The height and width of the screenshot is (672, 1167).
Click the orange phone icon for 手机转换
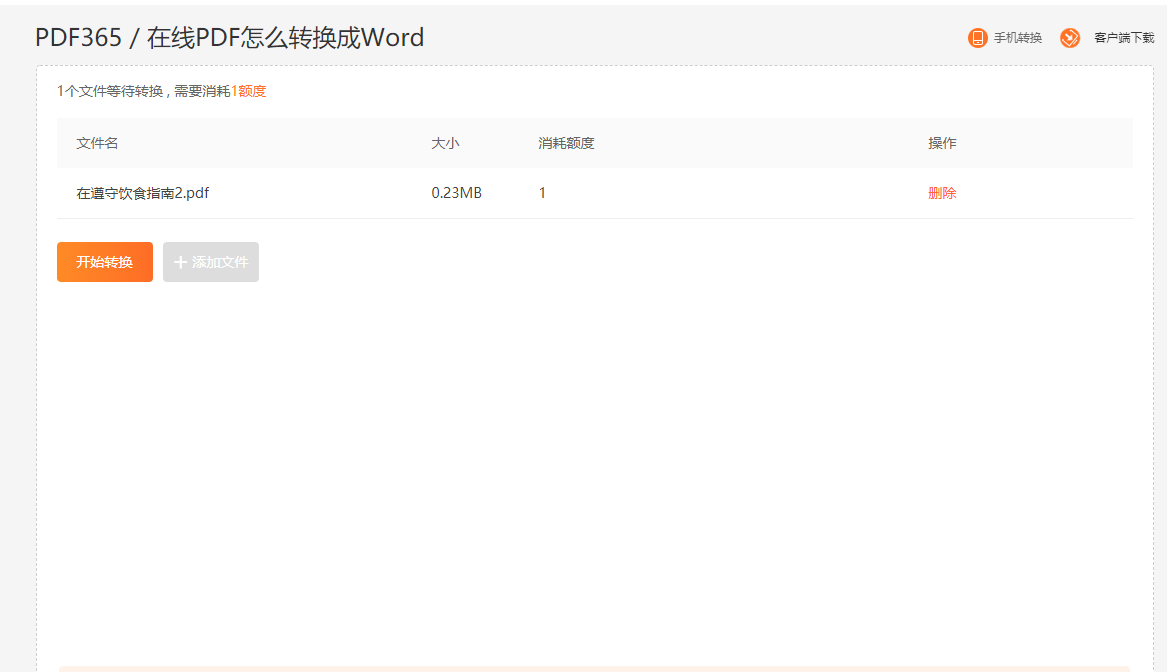coord(977,38)
